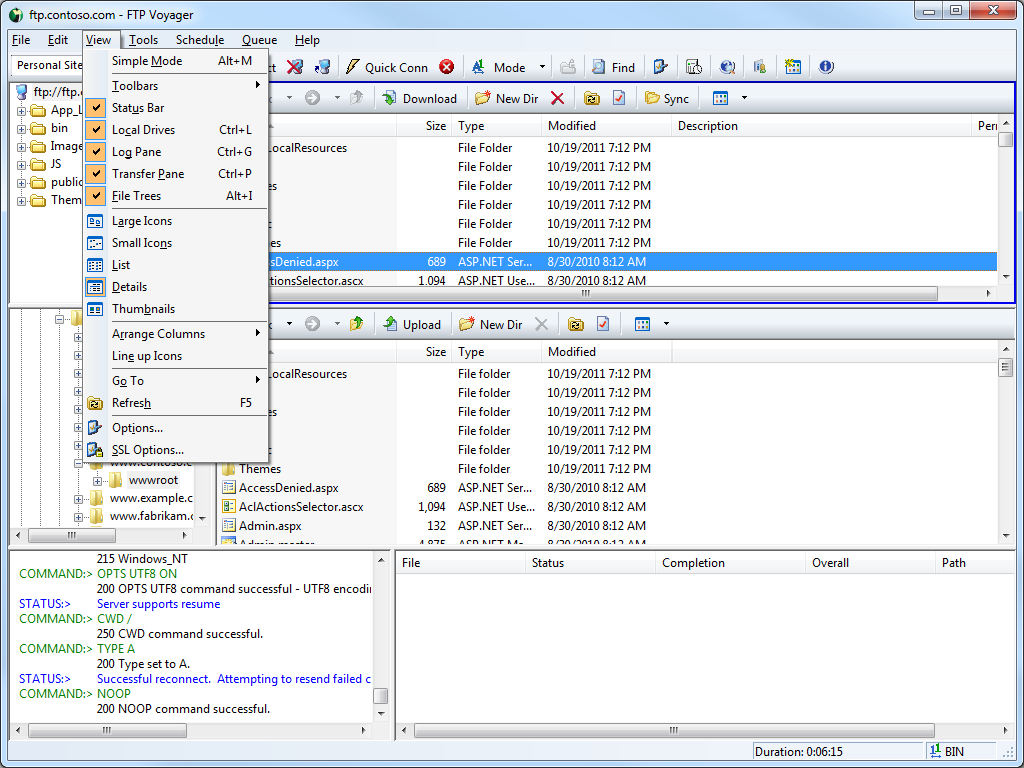The width and height of the screenshot is (1024, 768).
Task: Expand the bin folder in remote tree
Action: coord(21,128)
